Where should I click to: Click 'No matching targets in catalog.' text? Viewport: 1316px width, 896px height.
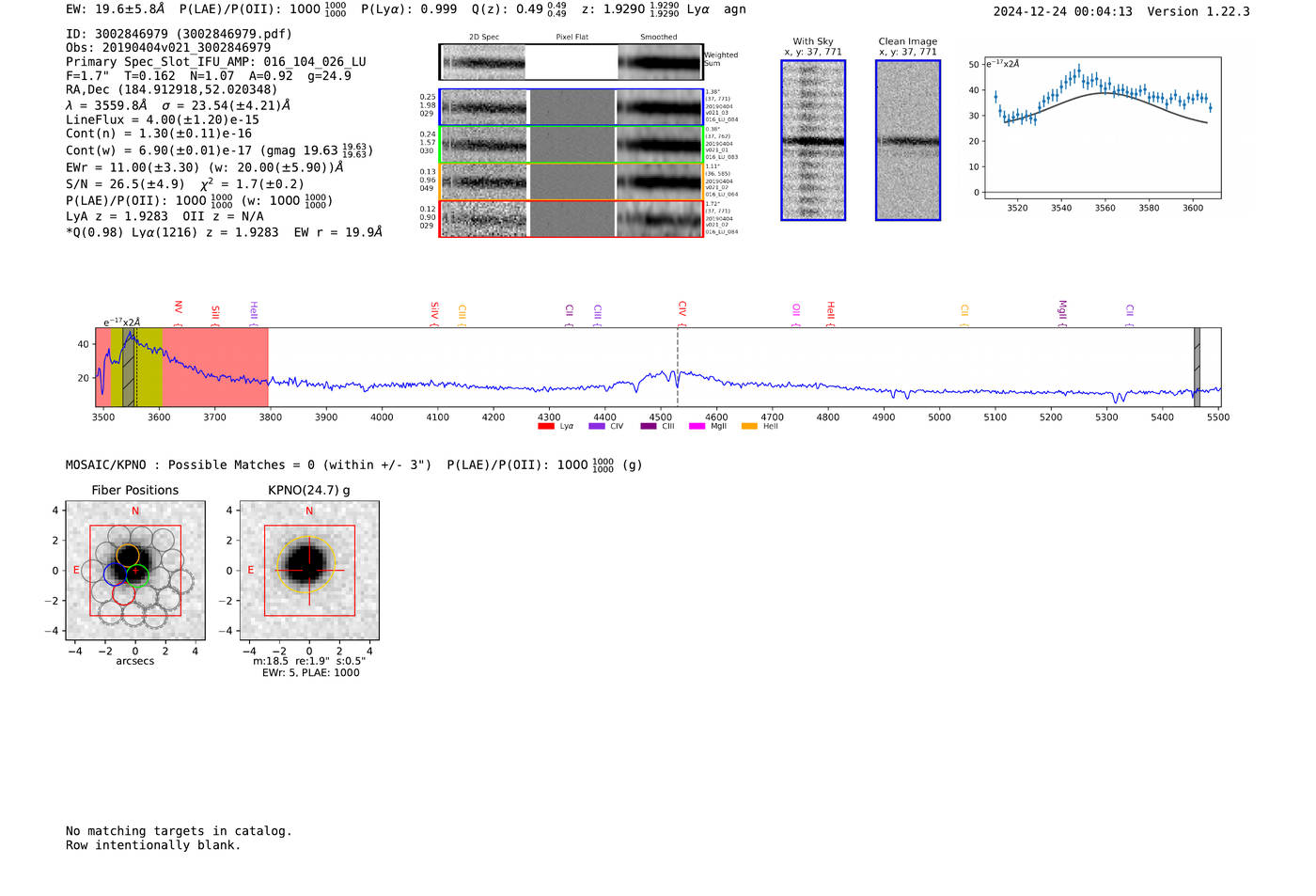click(x=179, y=831)
